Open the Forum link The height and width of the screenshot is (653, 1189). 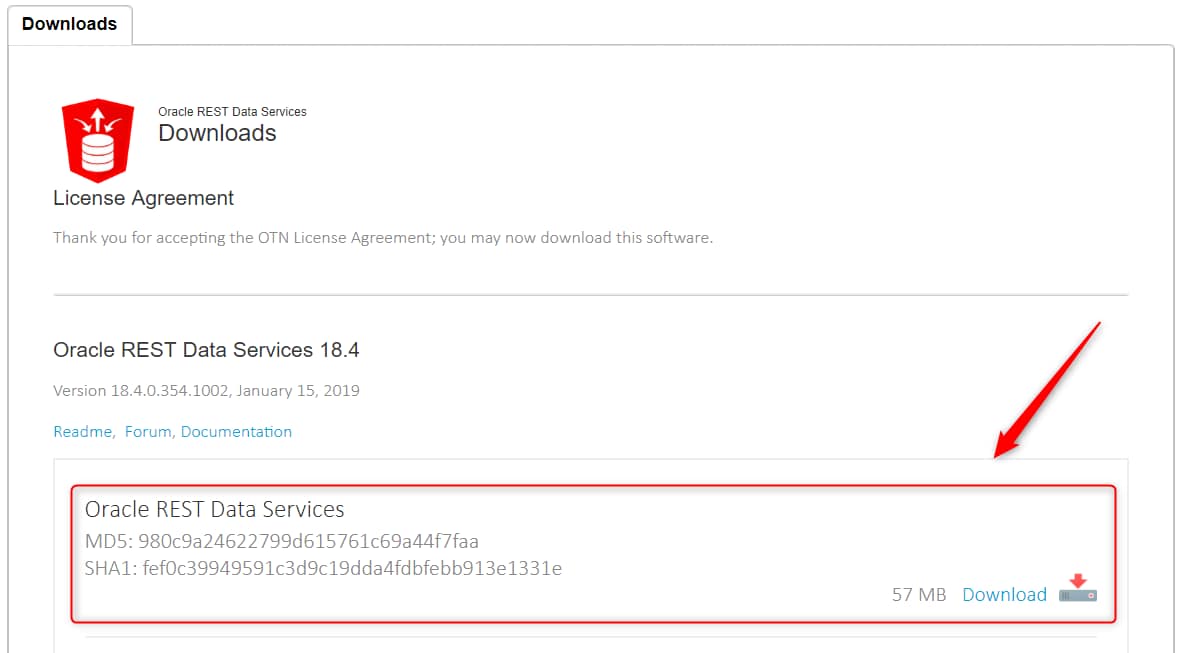148,432
